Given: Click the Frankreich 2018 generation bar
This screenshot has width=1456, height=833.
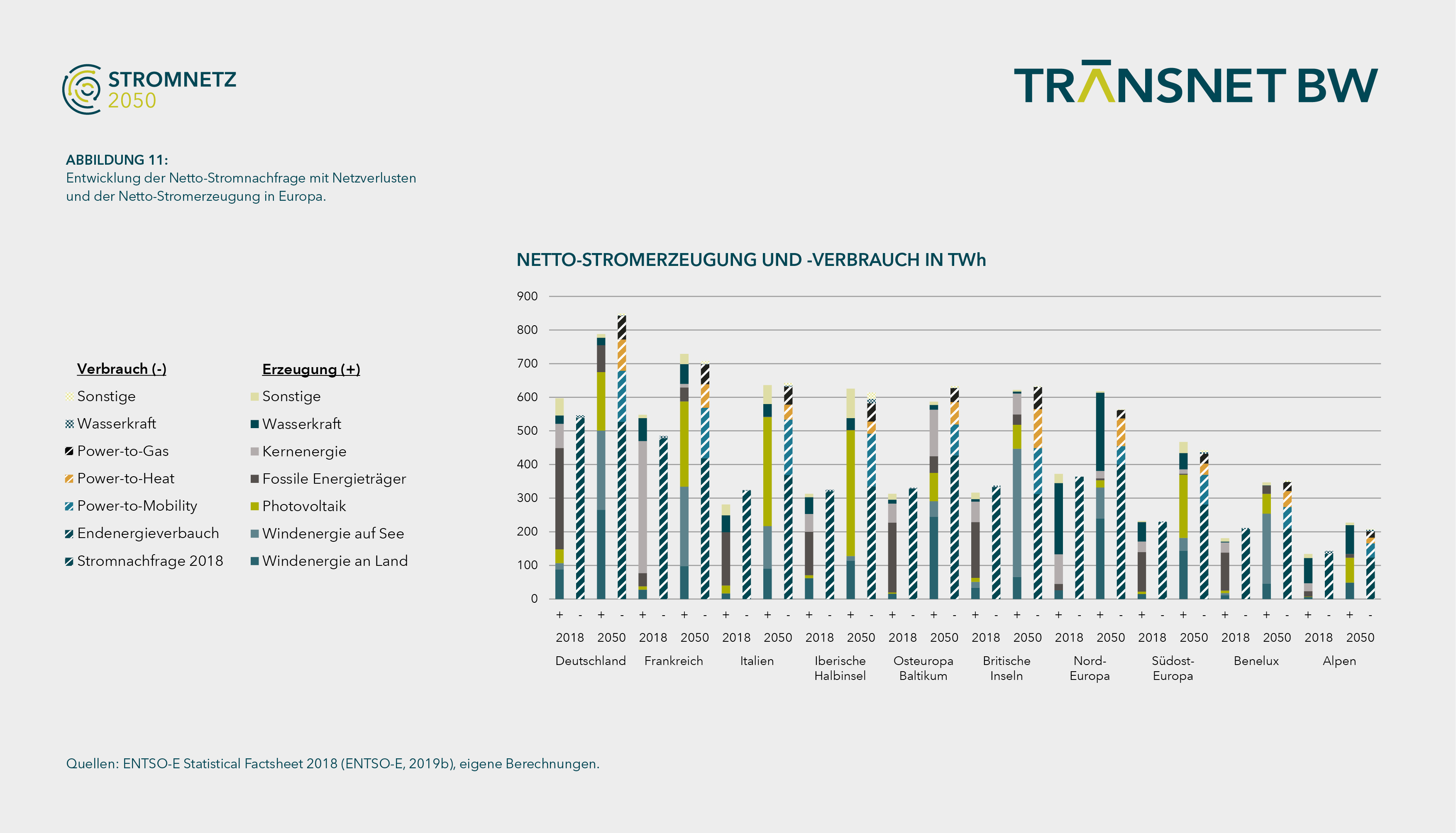Looking at the screenshot, I should [643, 507].
